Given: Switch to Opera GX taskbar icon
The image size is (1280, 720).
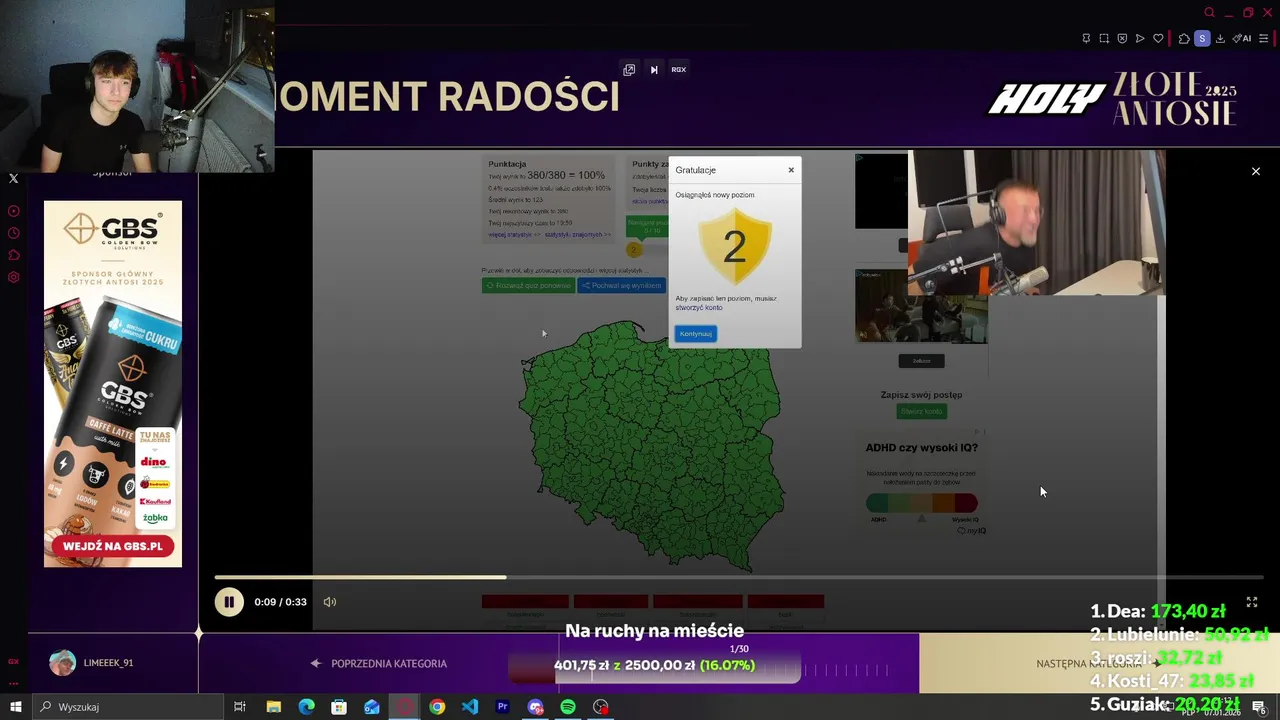Looking at the screenshot, I should point(404,707).
